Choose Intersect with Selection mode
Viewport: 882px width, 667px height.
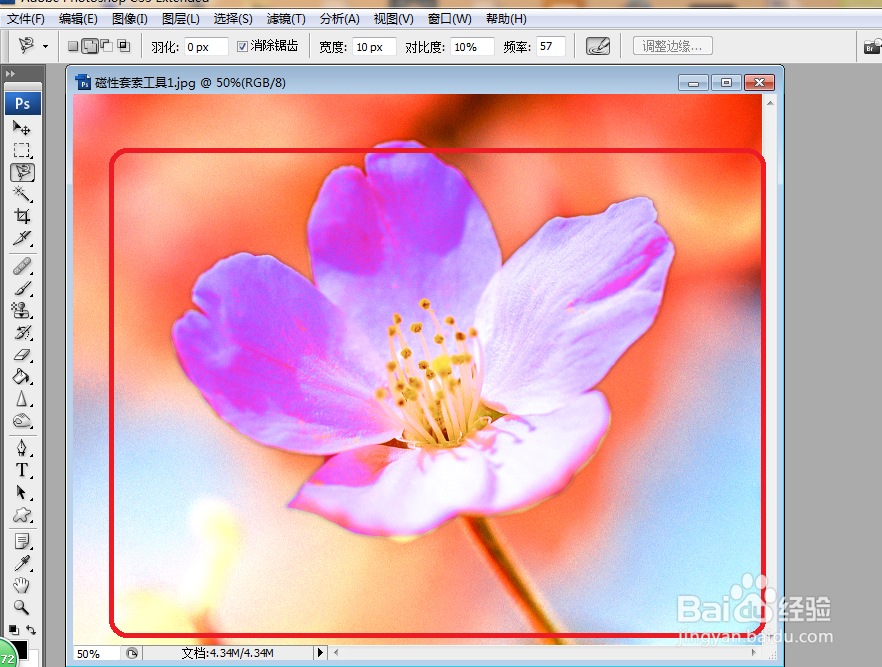click(124, 46)
